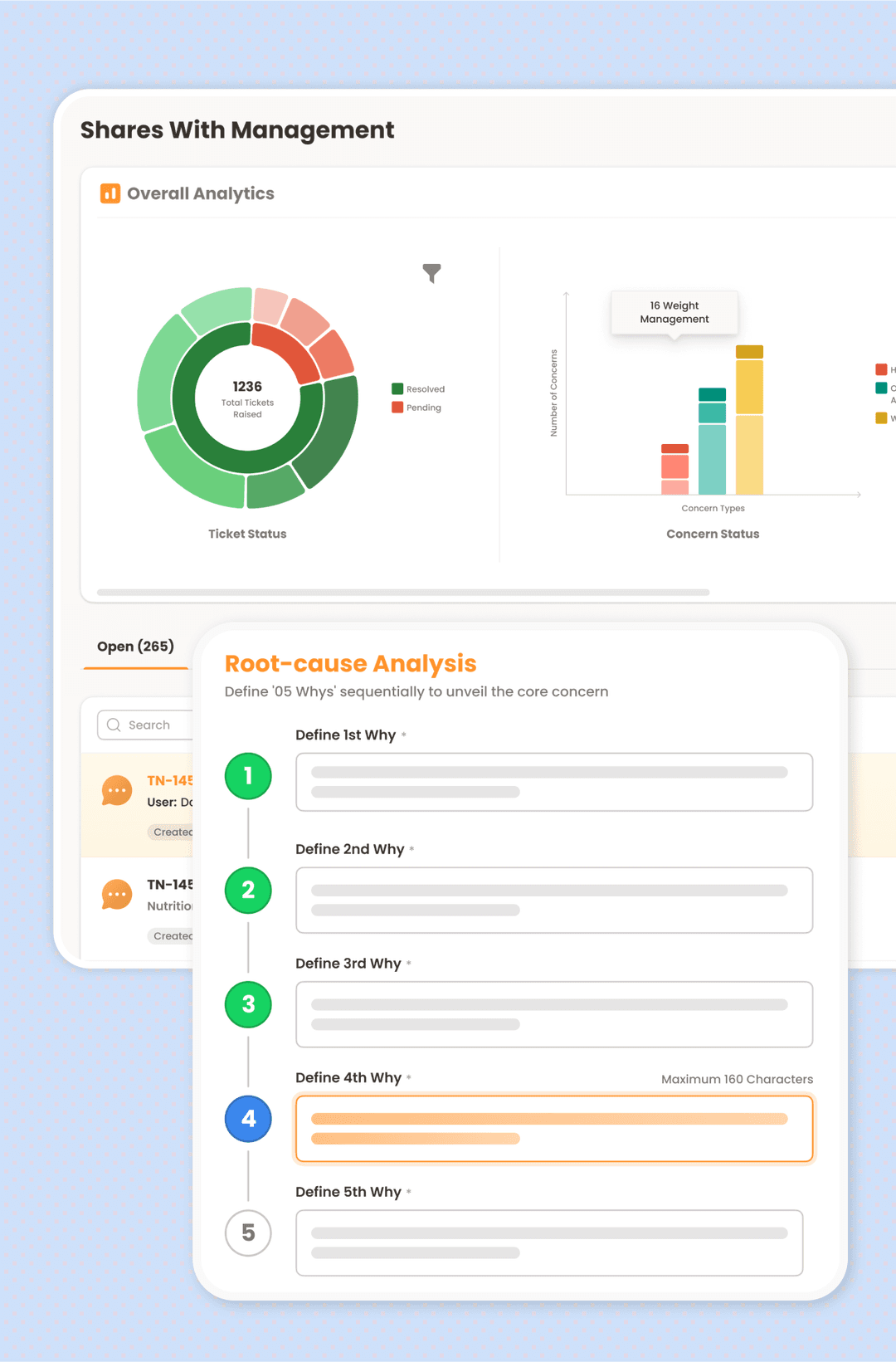
Task: Click the Overall Analytics chart icon
Action: click(110, 193)
